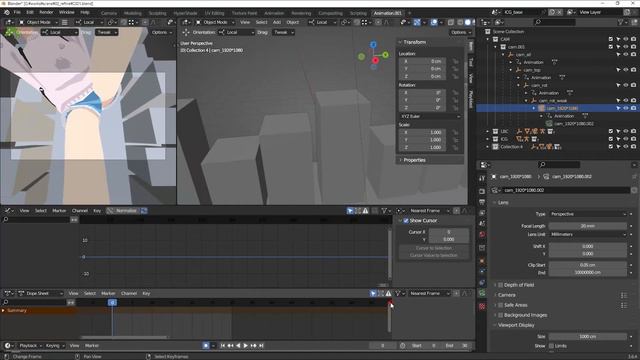Screen dimensions: 640x360
Task: Open Dope Sheet mode dropdown
Action: tap(40, 293)
